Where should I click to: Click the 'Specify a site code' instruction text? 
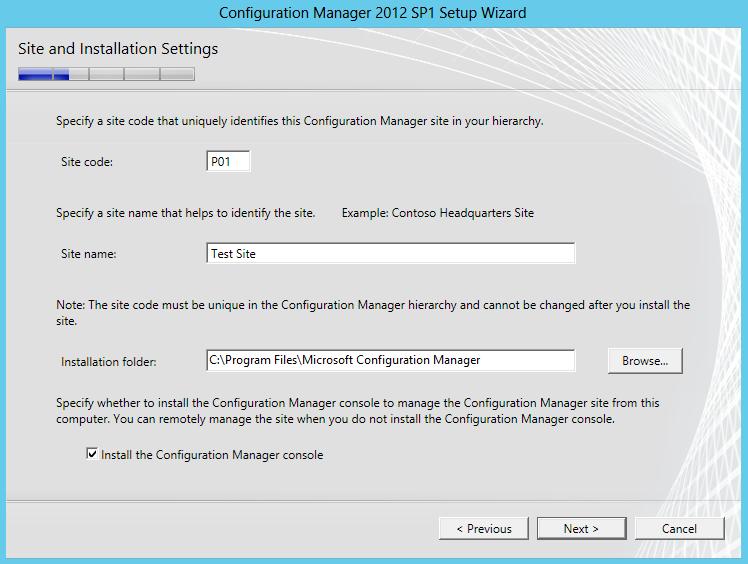[x=300, y=121]
